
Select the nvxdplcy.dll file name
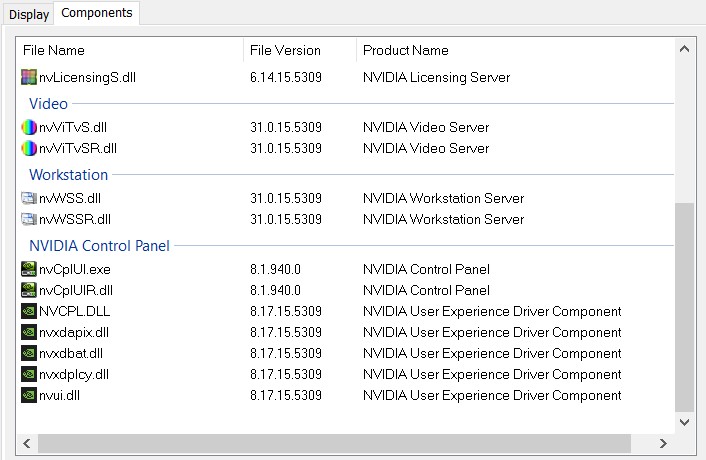(74, 374)
